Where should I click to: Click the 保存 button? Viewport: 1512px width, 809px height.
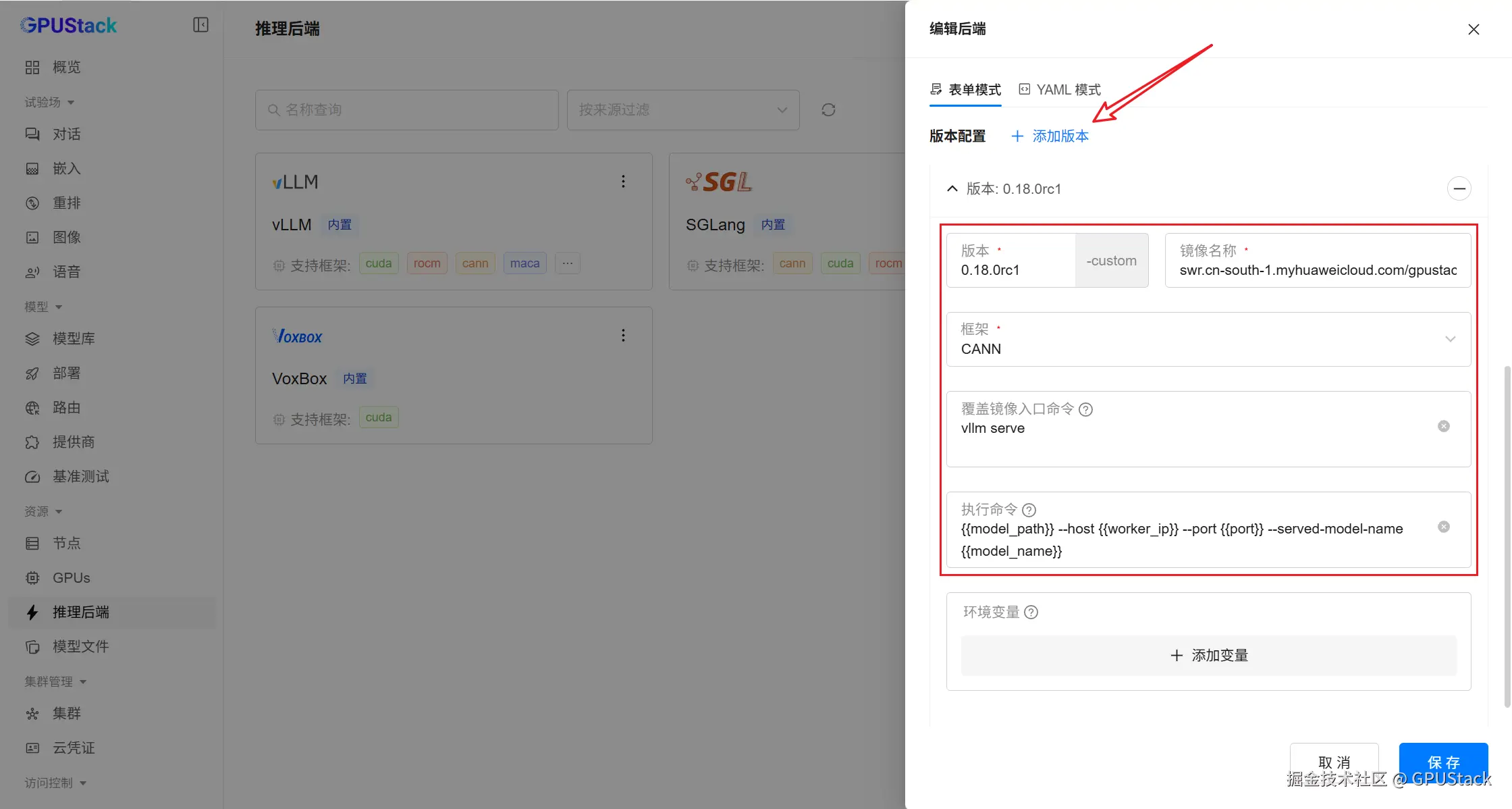click(x=1442, y=762)
